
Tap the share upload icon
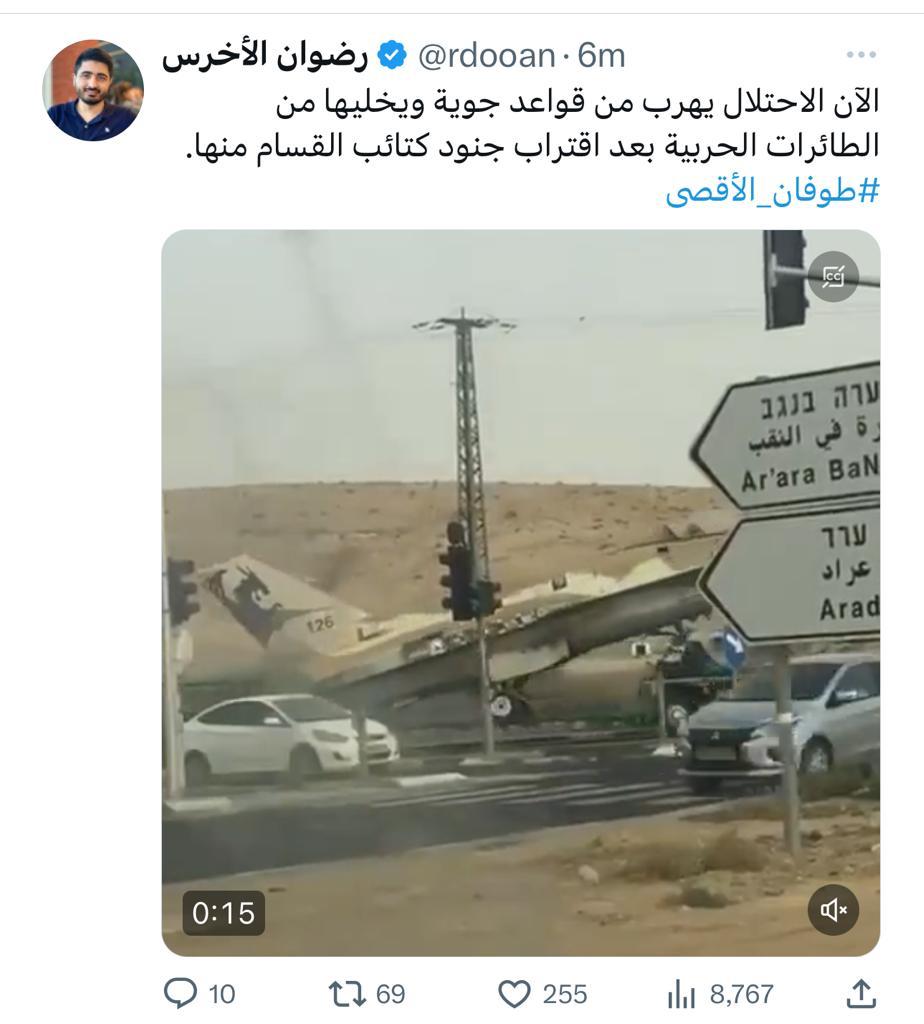click(x=861, y=993)
